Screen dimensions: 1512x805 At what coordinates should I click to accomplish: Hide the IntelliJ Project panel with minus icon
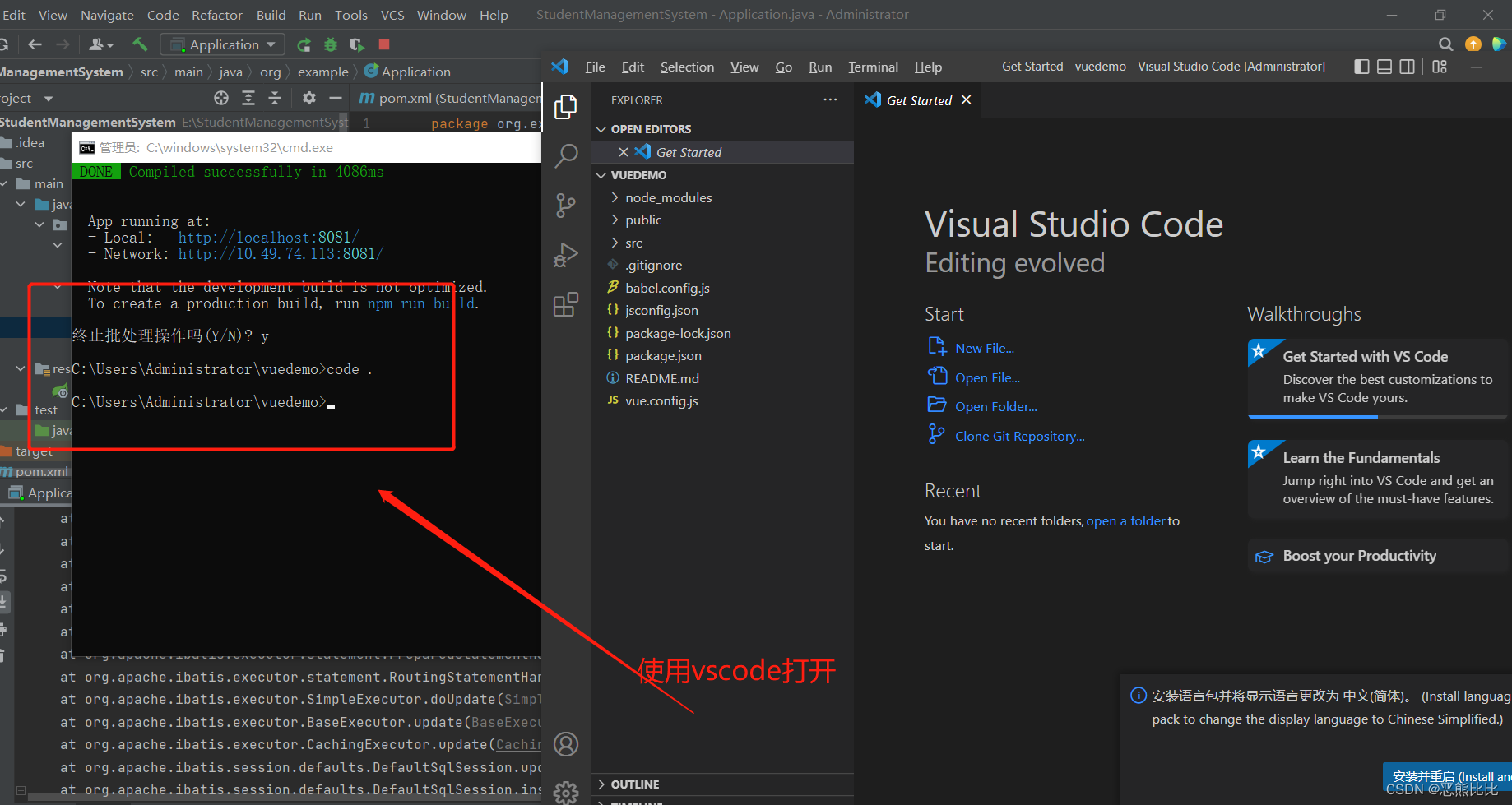tap(335, 98)
